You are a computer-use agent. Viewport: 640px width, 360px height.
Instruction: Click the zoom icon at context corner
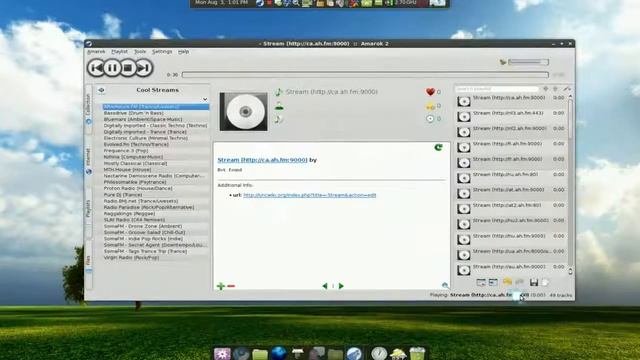tap(445, 285)
